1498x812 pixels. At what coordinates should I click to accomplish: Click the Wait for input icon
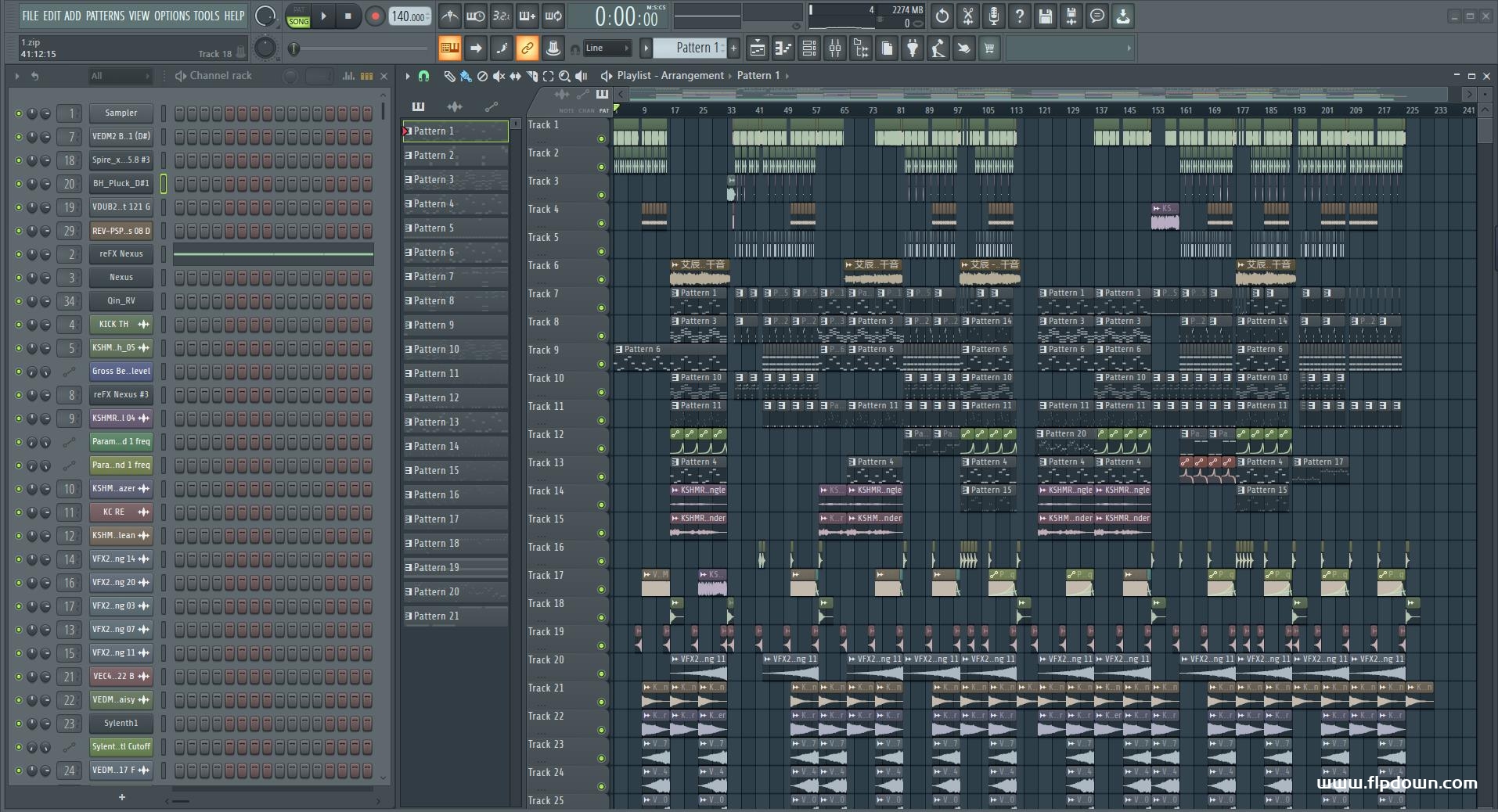pyautogui.click(x=475, y=16)
